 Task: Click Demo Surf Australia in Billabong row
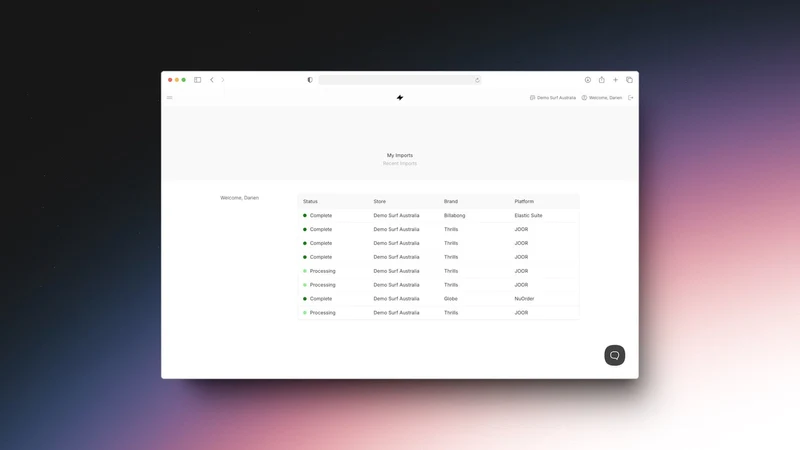(x=396, y=215)
